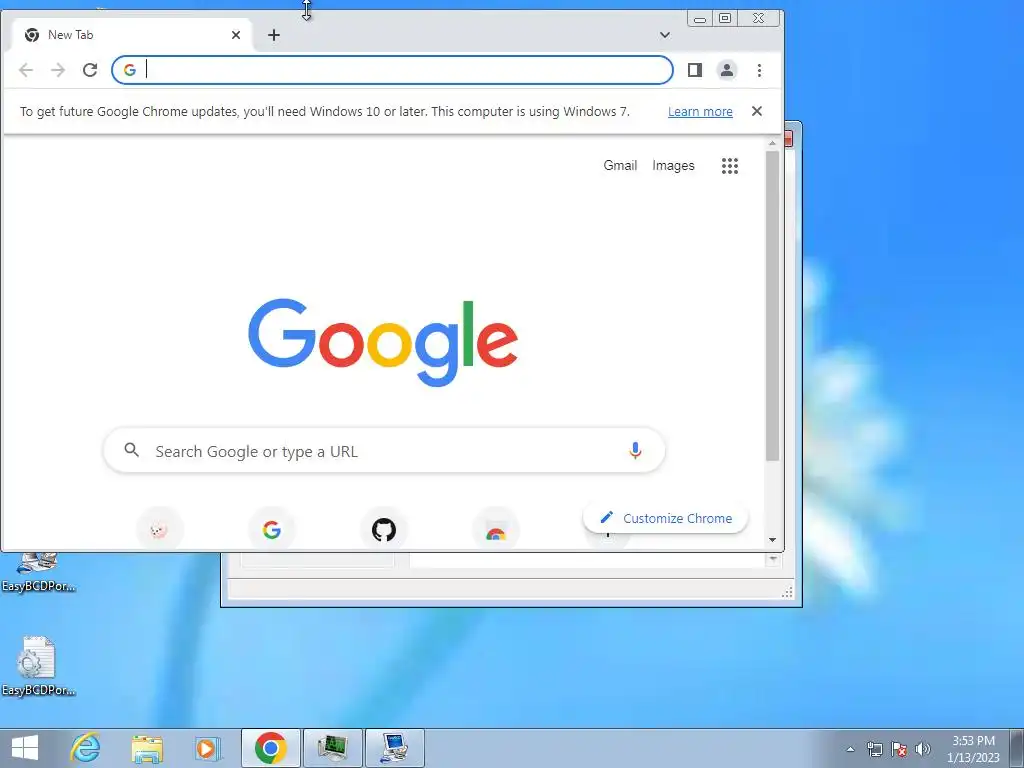Open the computer setup app in taskbar

[x=394, y=748]
